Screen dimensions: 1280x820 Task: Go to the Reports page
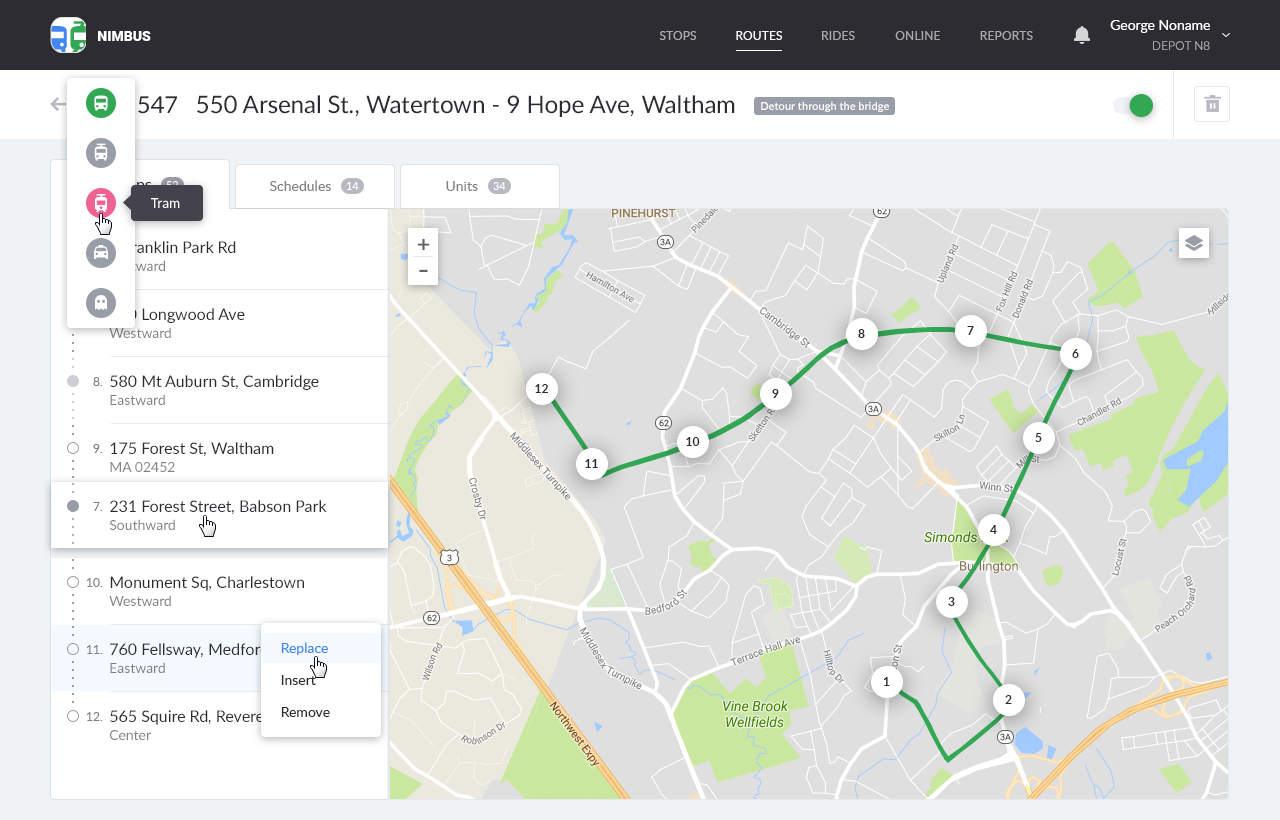(1006, 36)
